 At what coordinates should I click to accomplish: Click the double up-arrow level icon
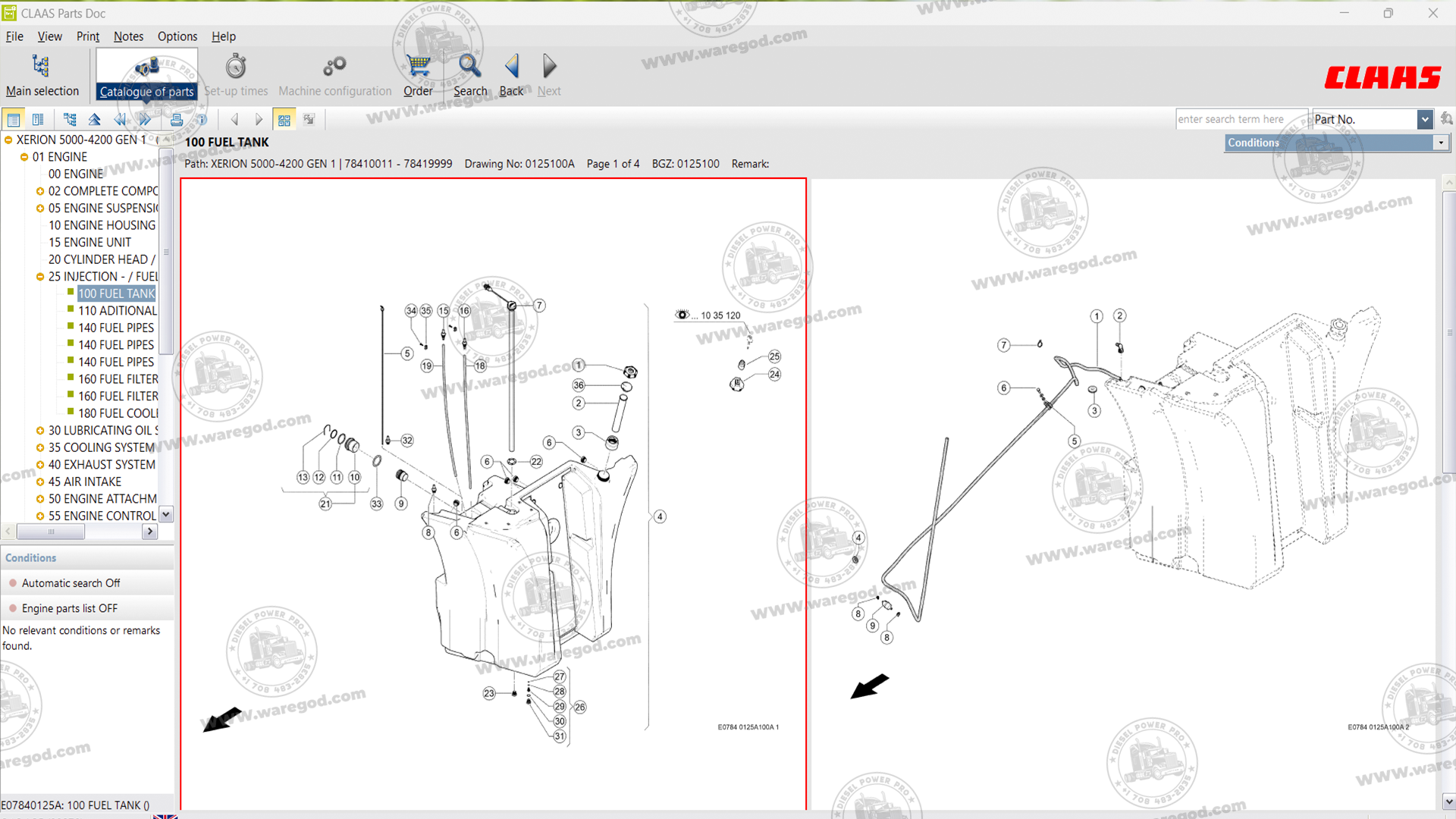95,120
